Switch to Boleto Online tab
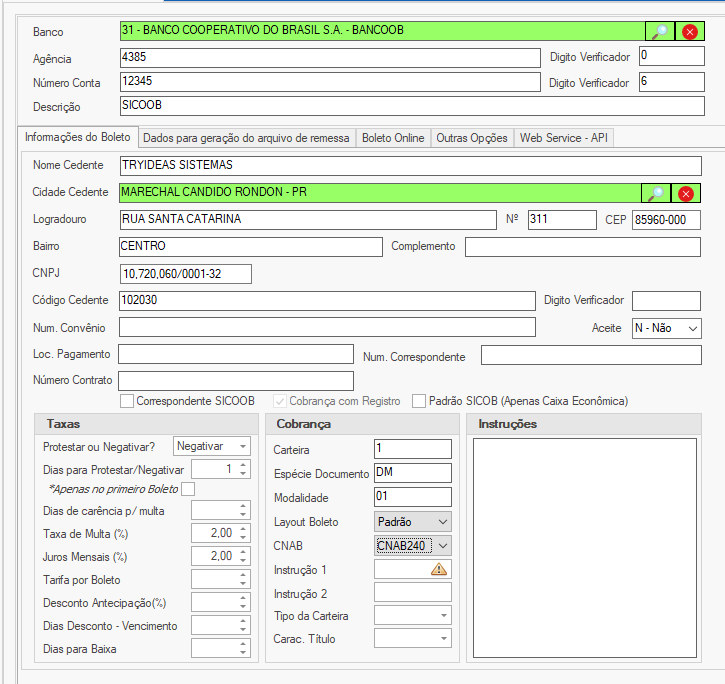The image size is (725, 684). 393,138
